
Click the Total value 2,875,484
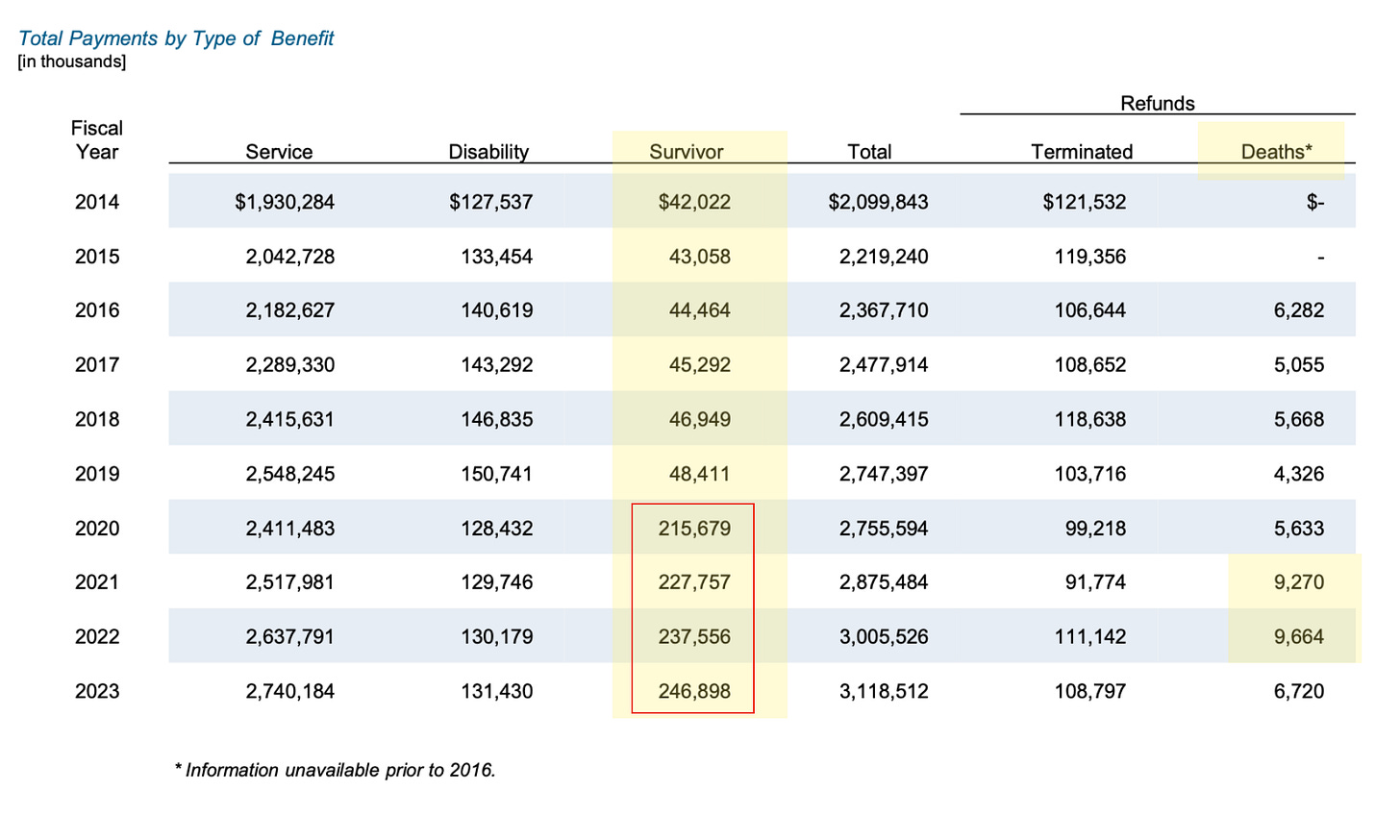point(884,582)
